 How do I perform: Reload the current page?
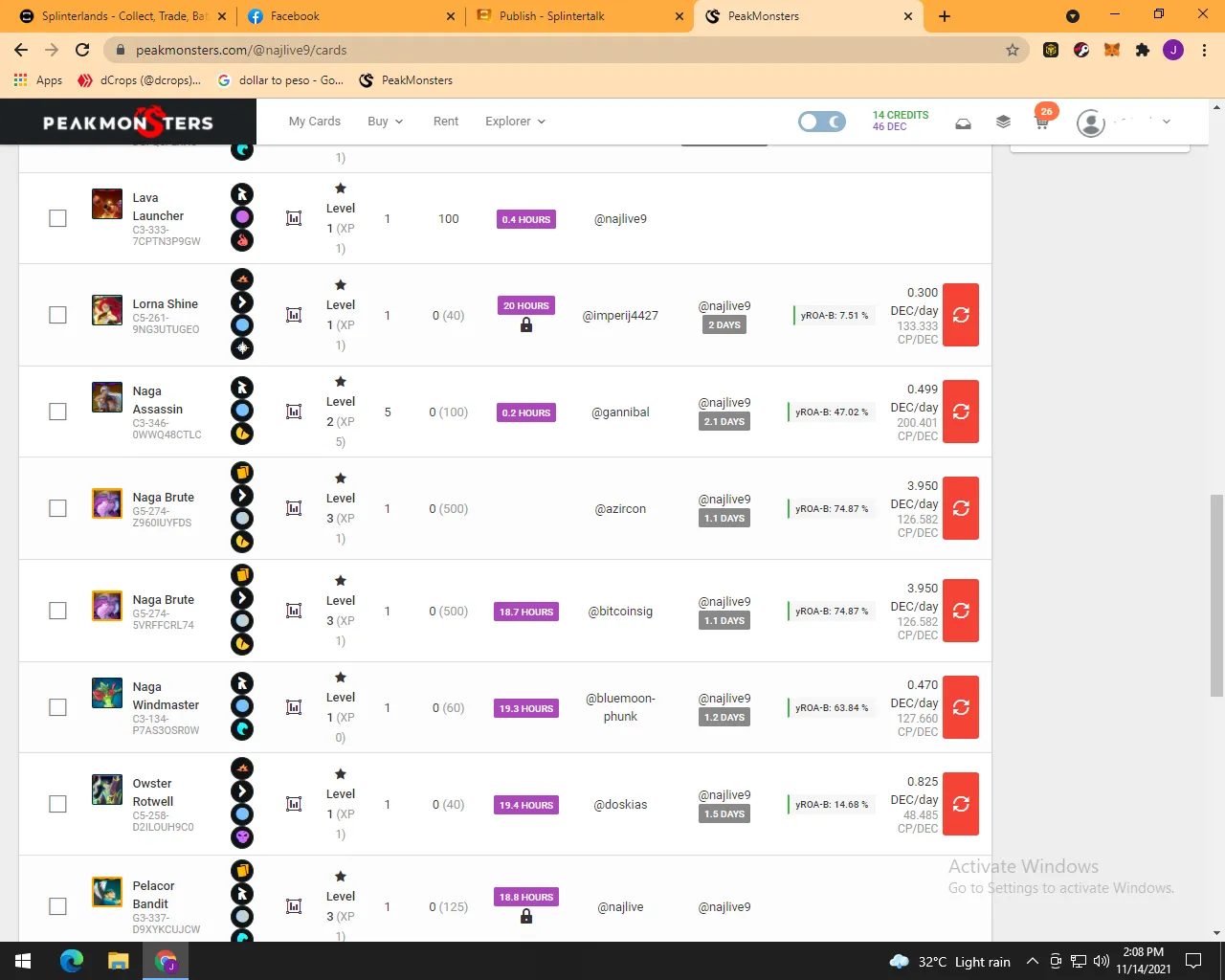(x=82, y=50)
